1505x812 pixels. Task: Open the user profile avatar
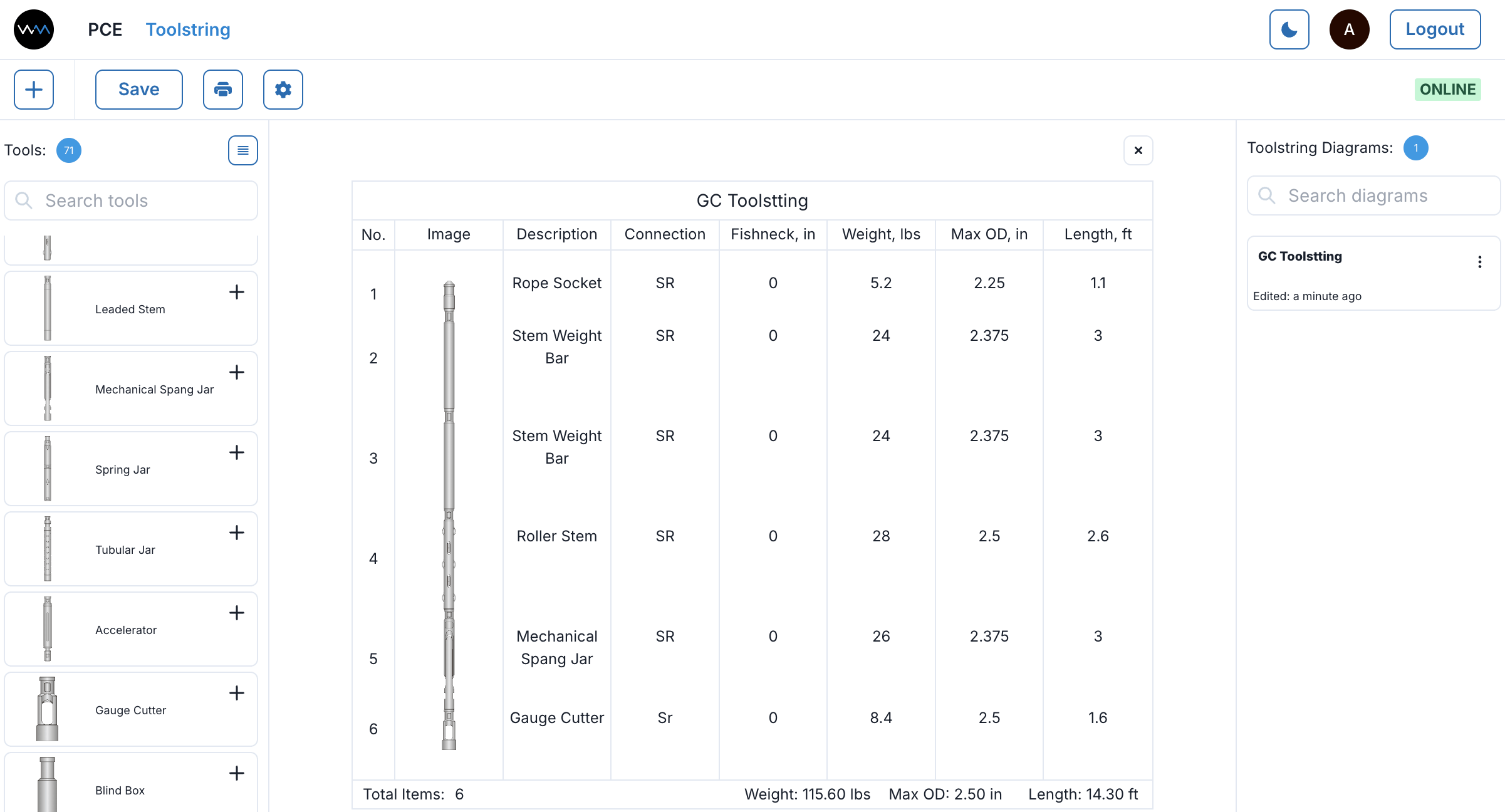click(x=1350, y=29)
